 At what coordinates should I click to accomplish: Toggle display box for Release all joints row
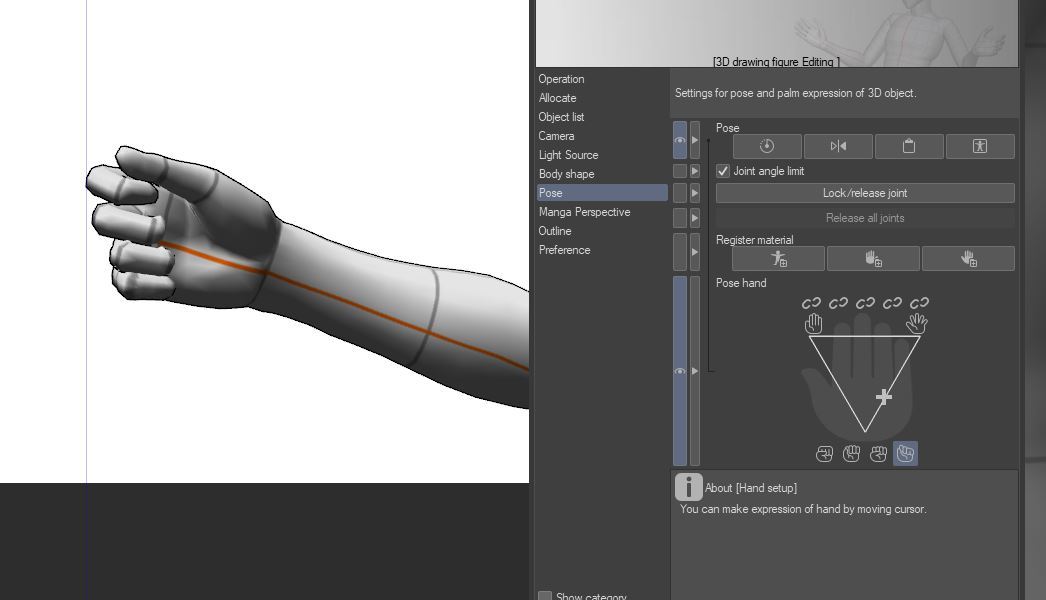pos(680,218)
